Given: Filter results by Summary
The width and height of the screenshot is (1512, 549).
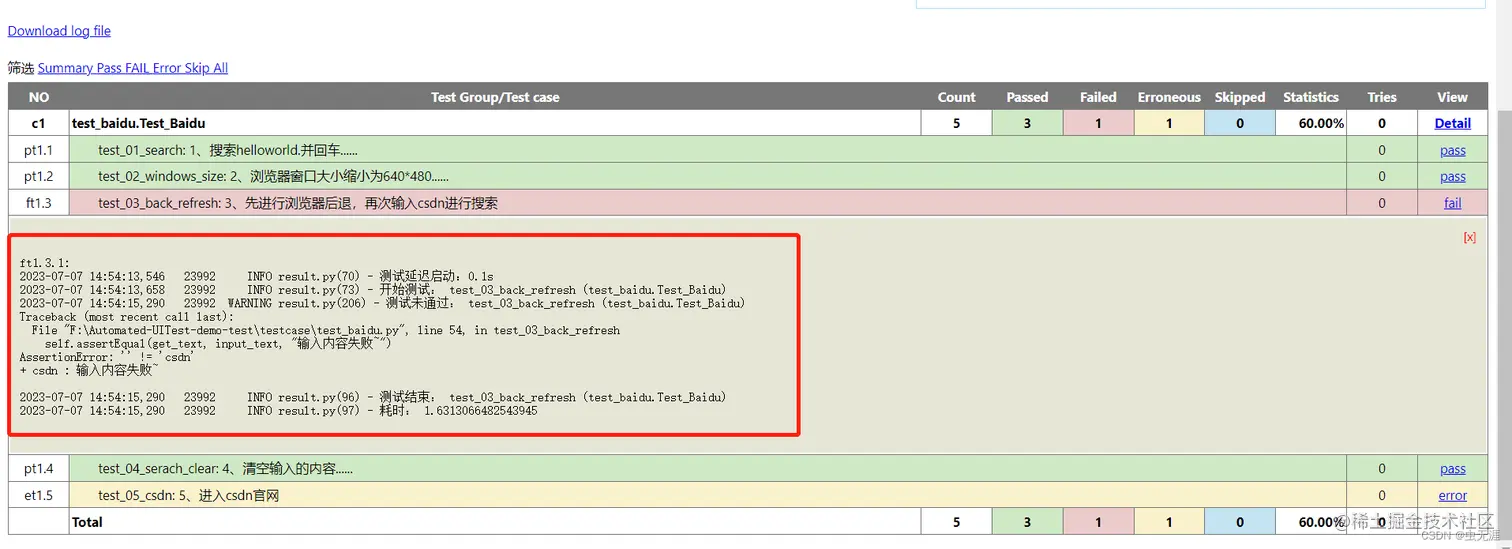Looking at the screenshot, I should [66, 68].
